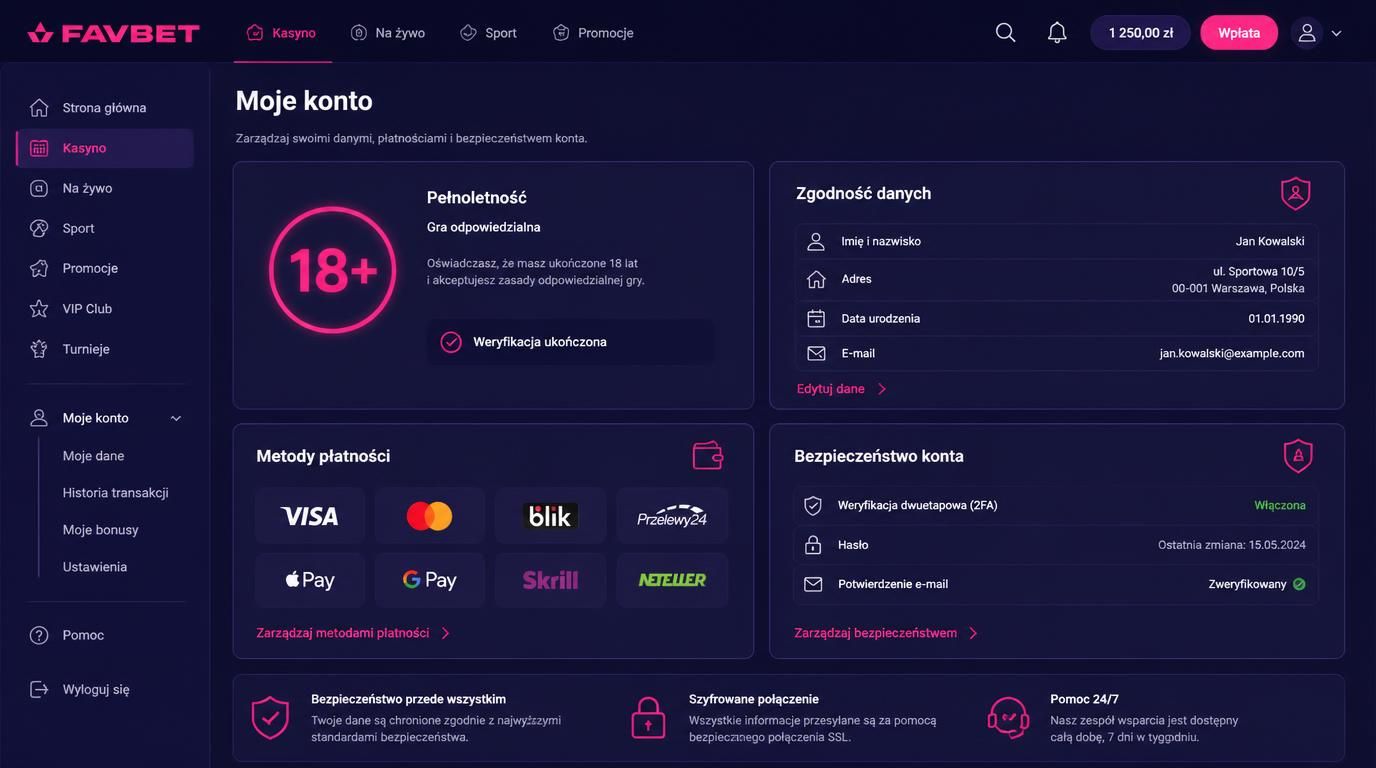Click the Pomoc question mark icon
Viewport: 1376px width, 768px height.
[x=39, y=635]
